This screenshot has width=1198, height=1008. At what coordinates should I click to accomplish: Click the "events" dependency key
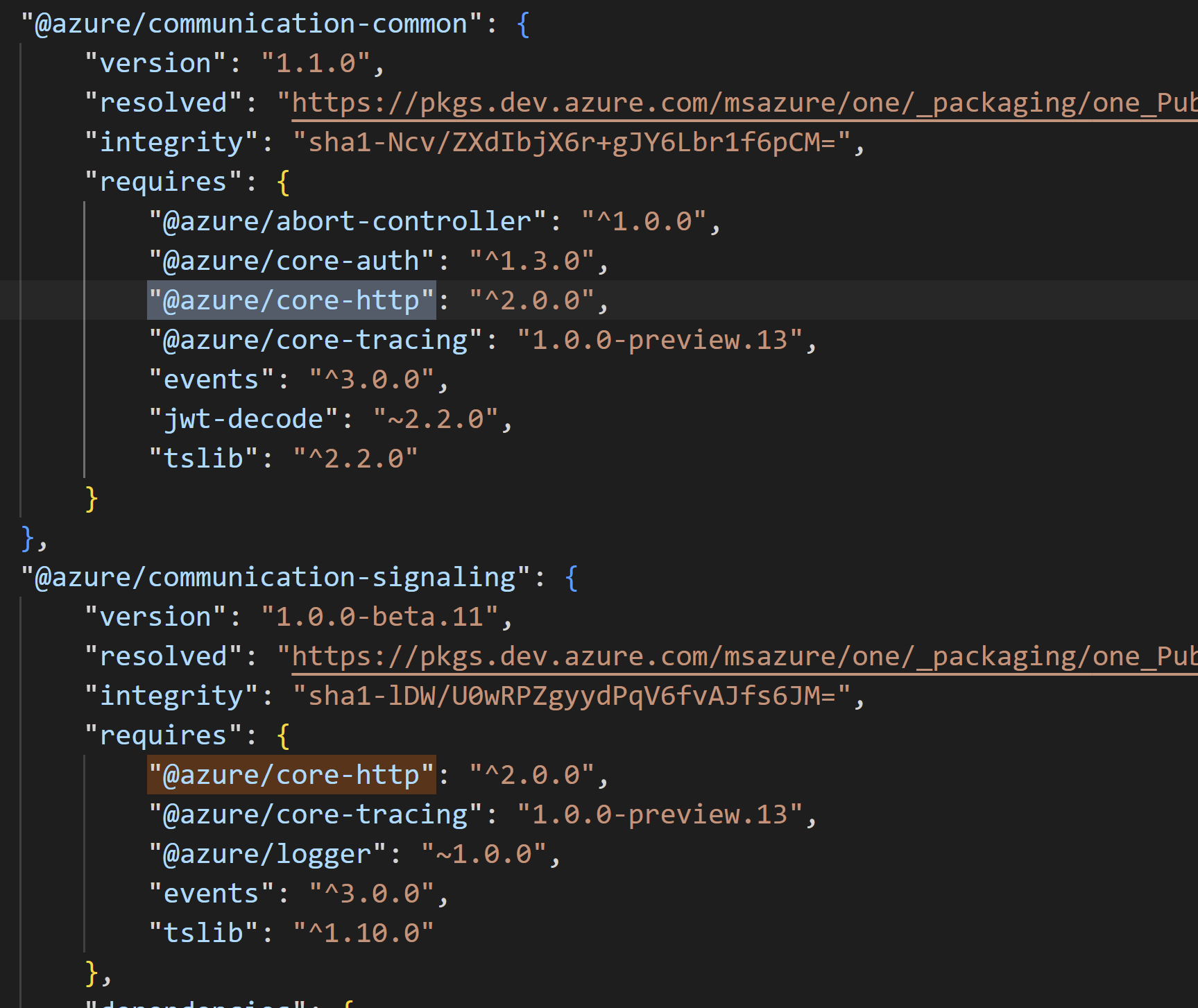210,379
